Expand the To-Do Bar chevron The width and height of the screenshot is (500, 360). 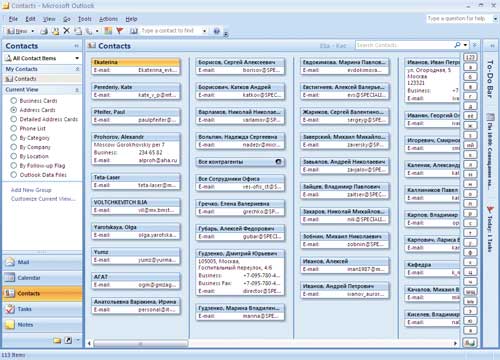491,45
